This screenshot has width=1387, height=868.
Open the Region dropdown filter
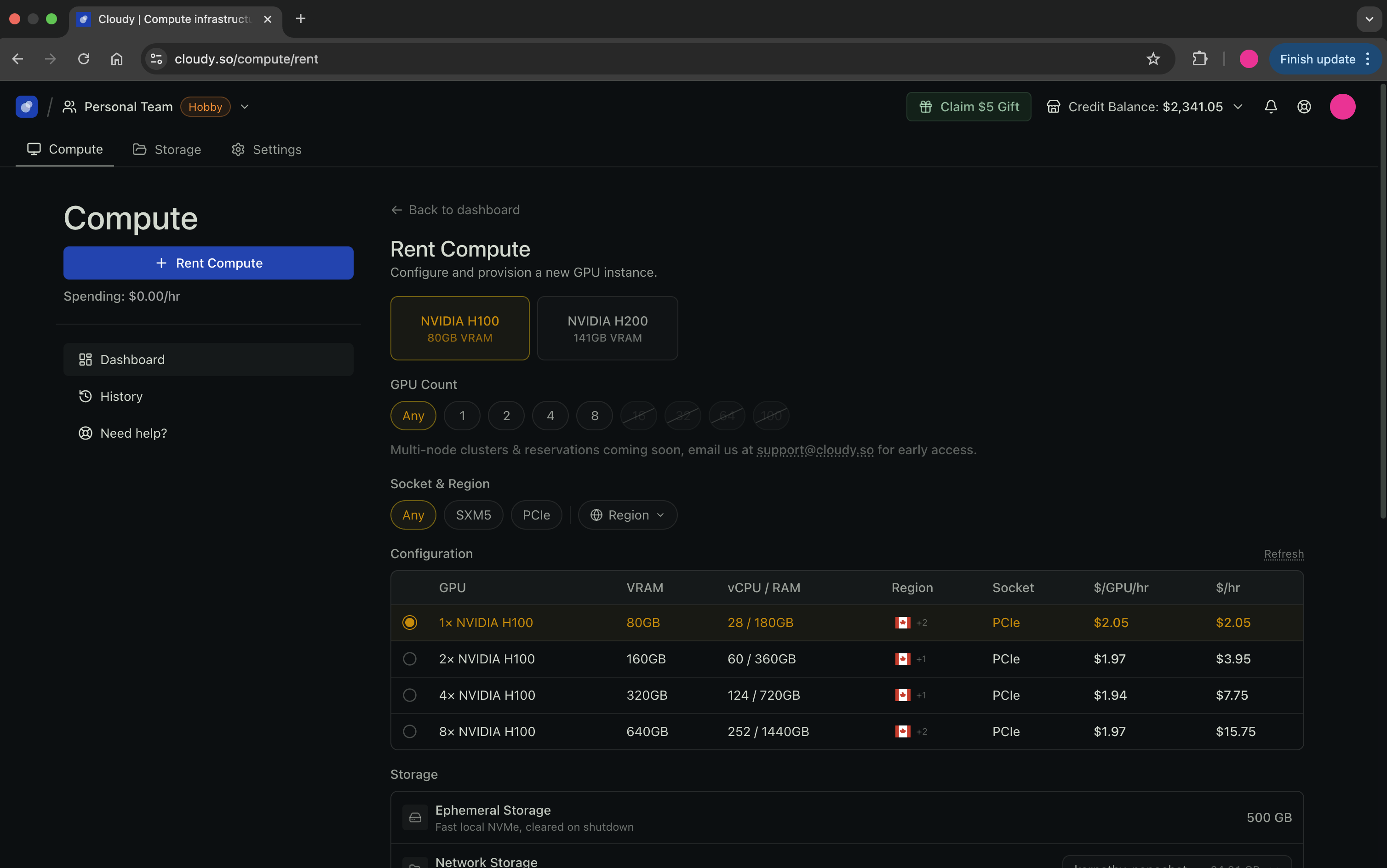(627, 515)
